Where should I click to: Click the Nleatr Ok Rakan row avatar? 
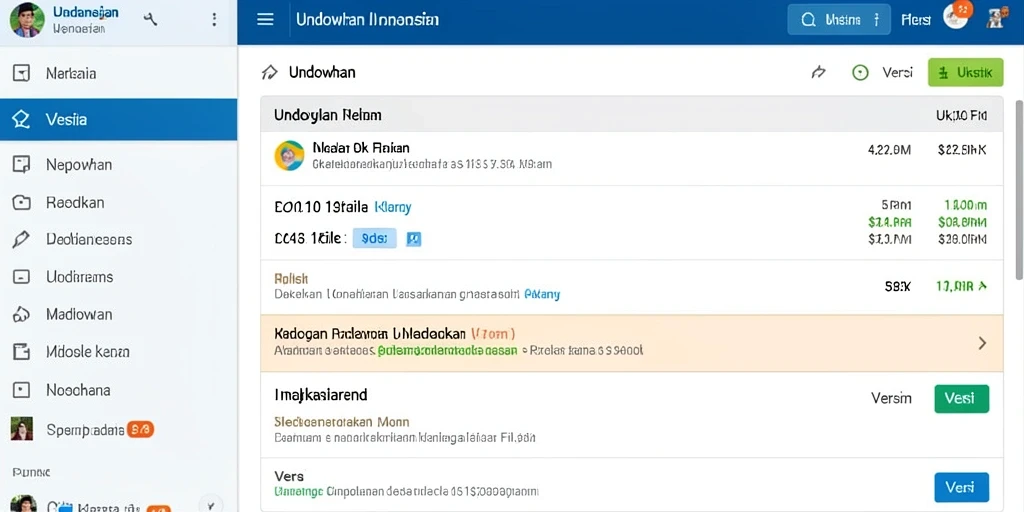(x=289, y=155)
